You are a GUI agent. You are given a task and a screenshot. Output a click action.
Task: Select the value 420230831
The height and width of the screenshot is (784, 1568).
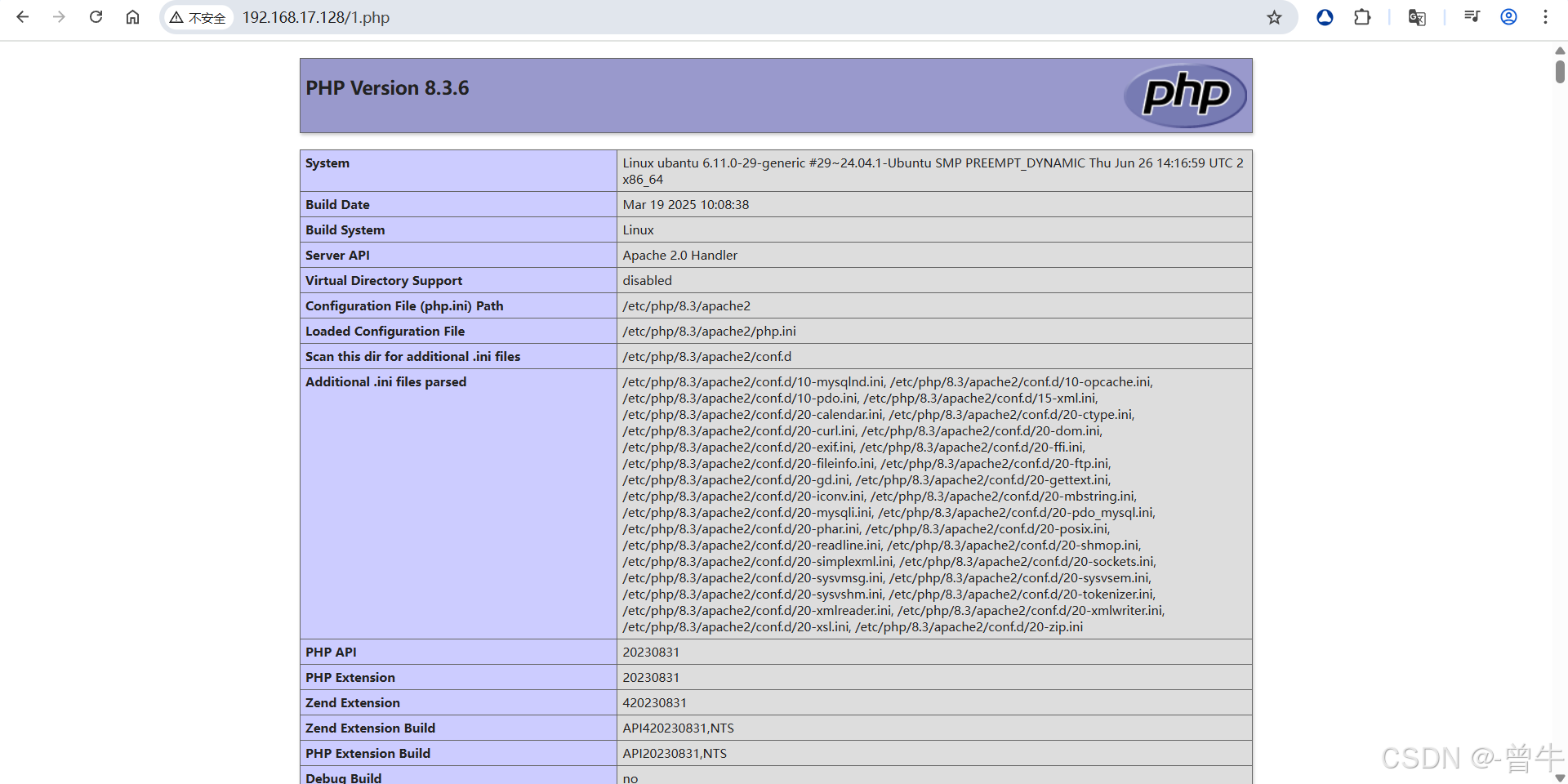(654, 703)
